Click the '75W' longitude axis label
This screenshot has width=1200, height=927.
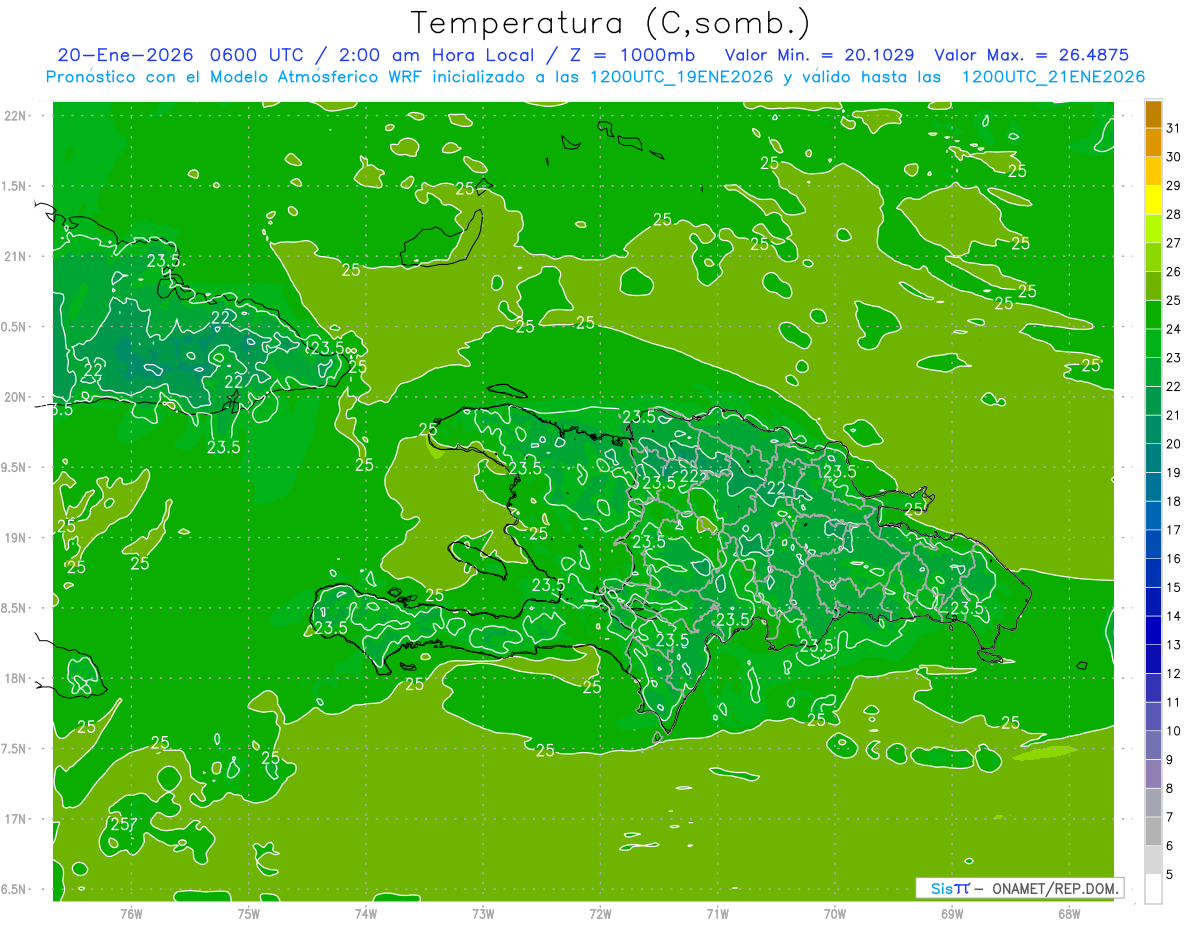[249, 914]
